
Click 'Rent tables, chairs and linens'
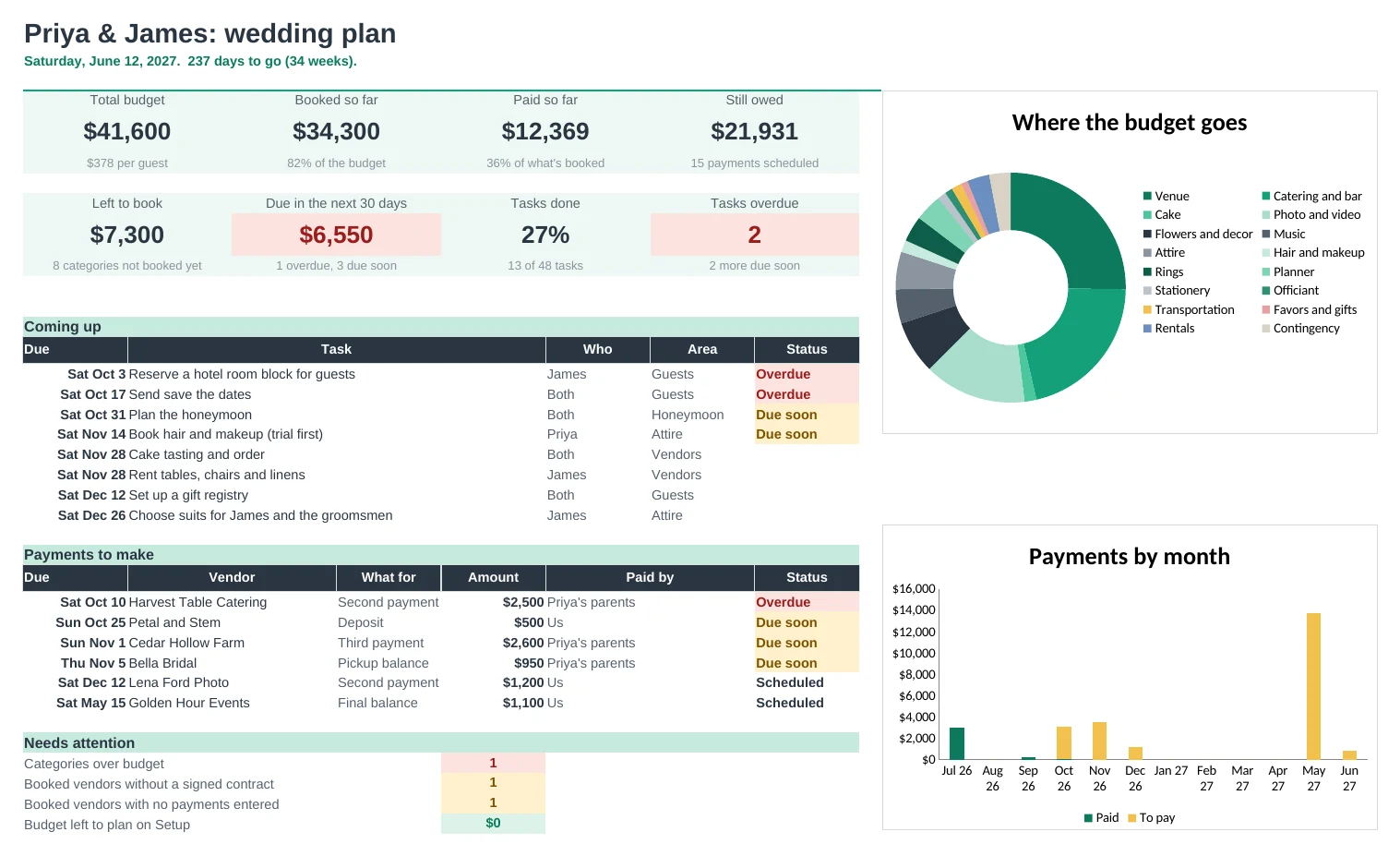pos(217,475)
